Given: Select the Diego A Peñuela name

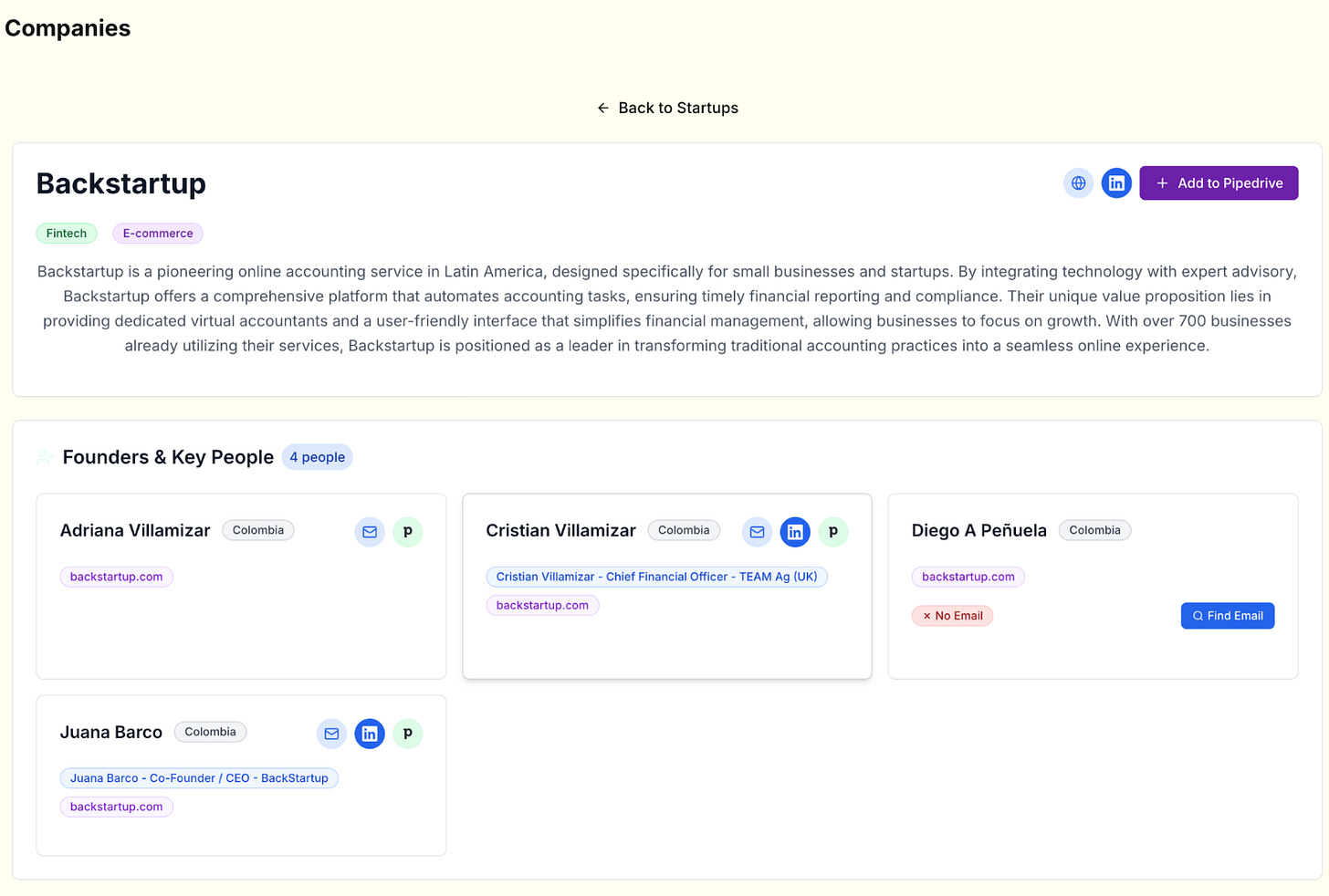Looking at the screenshot, I should [979, 531].
